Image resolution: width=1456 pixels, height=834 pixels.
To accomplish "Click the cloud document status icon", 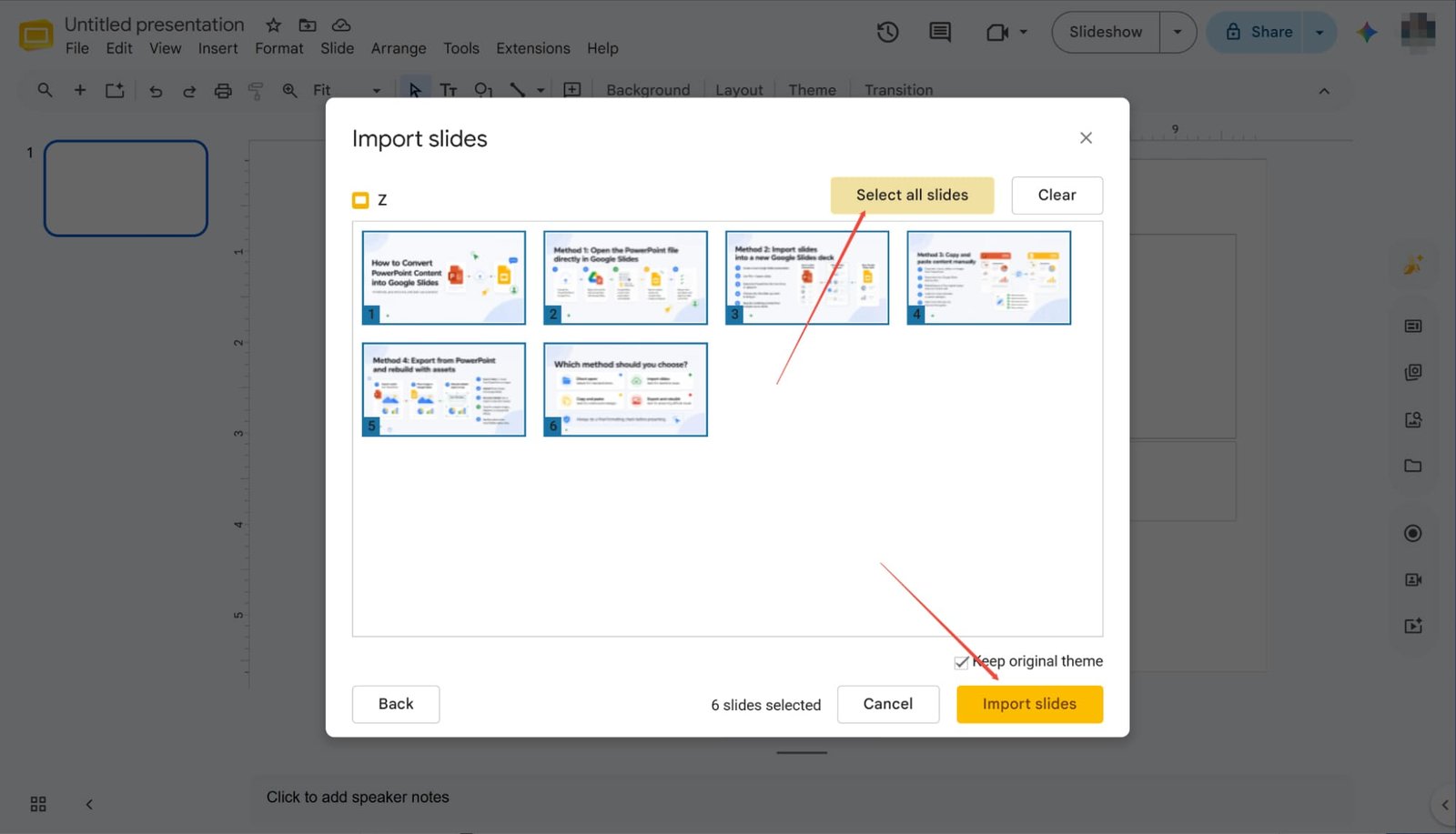I will coord(341,25).
